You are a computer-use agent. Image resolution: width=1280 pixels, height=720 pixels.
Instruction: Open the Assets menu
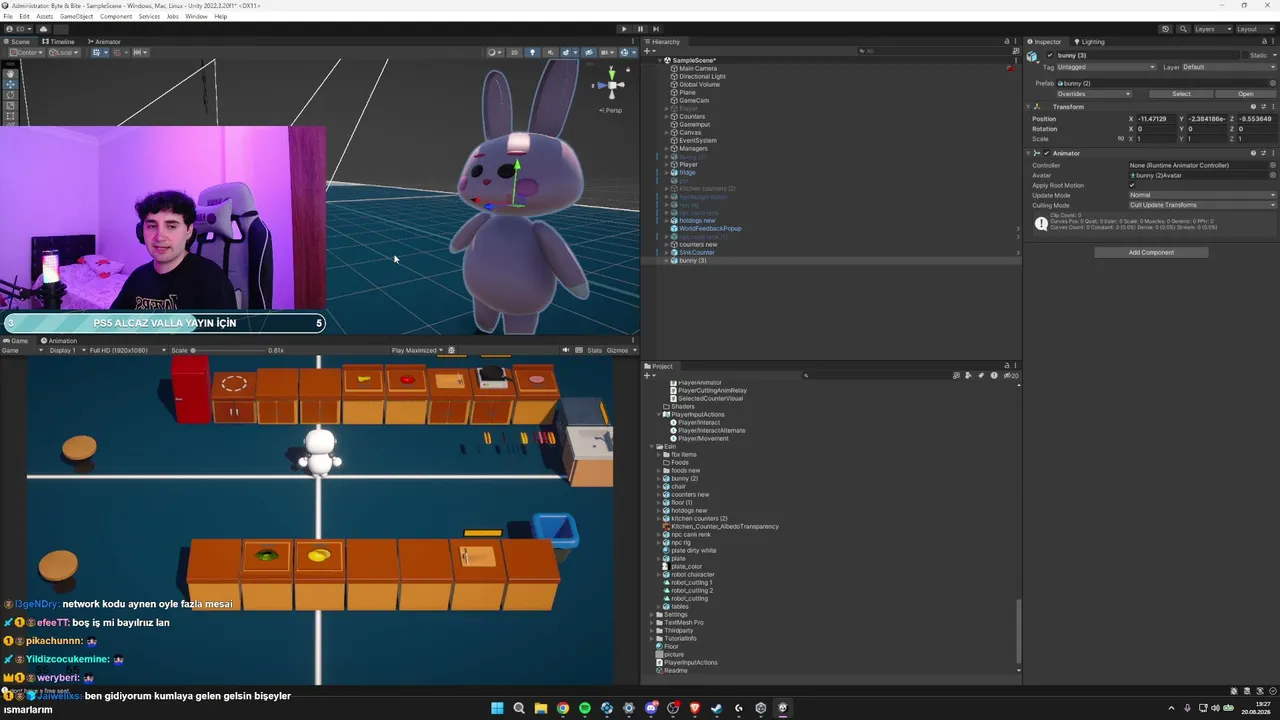44,16
